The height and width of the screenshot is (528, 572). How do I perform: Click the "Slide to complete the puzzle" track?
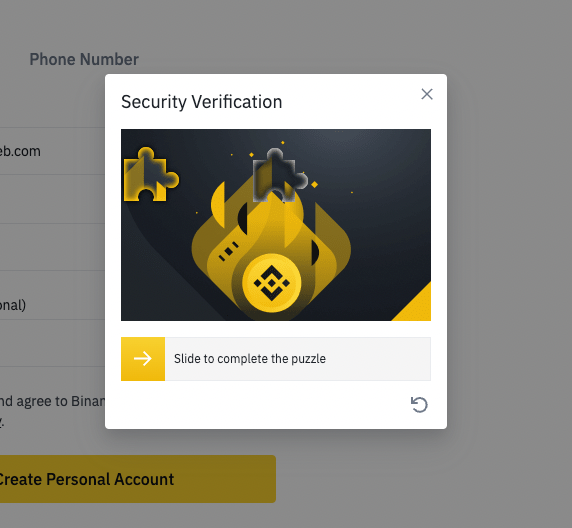276,359
